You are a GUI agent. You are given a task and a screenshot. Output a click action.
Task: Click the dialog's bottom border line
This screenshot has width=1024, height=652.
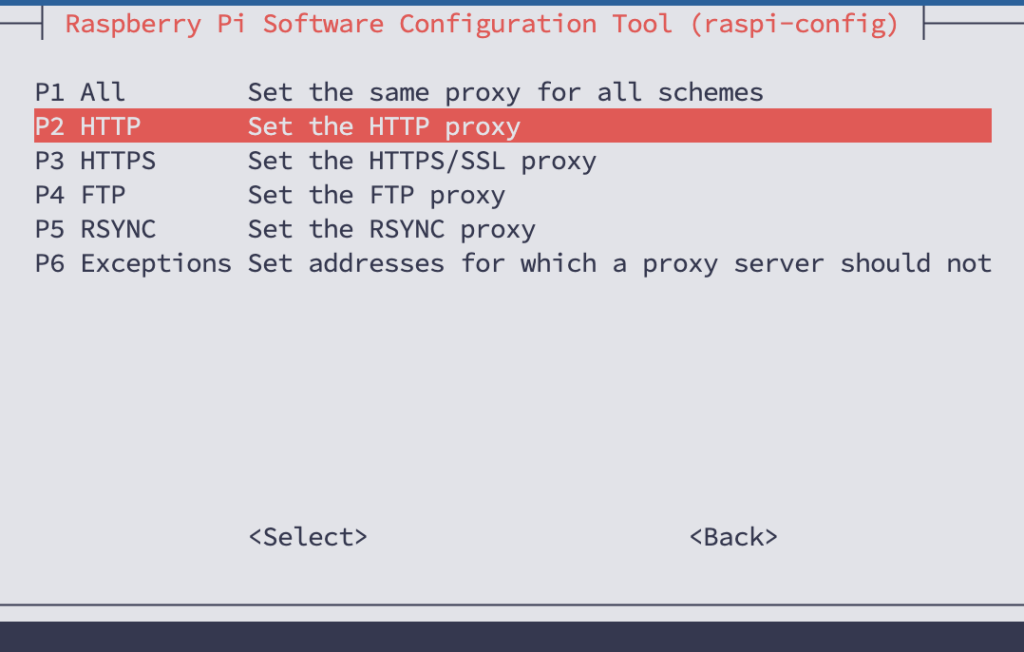pyautogui.click(x=512, y=603)
